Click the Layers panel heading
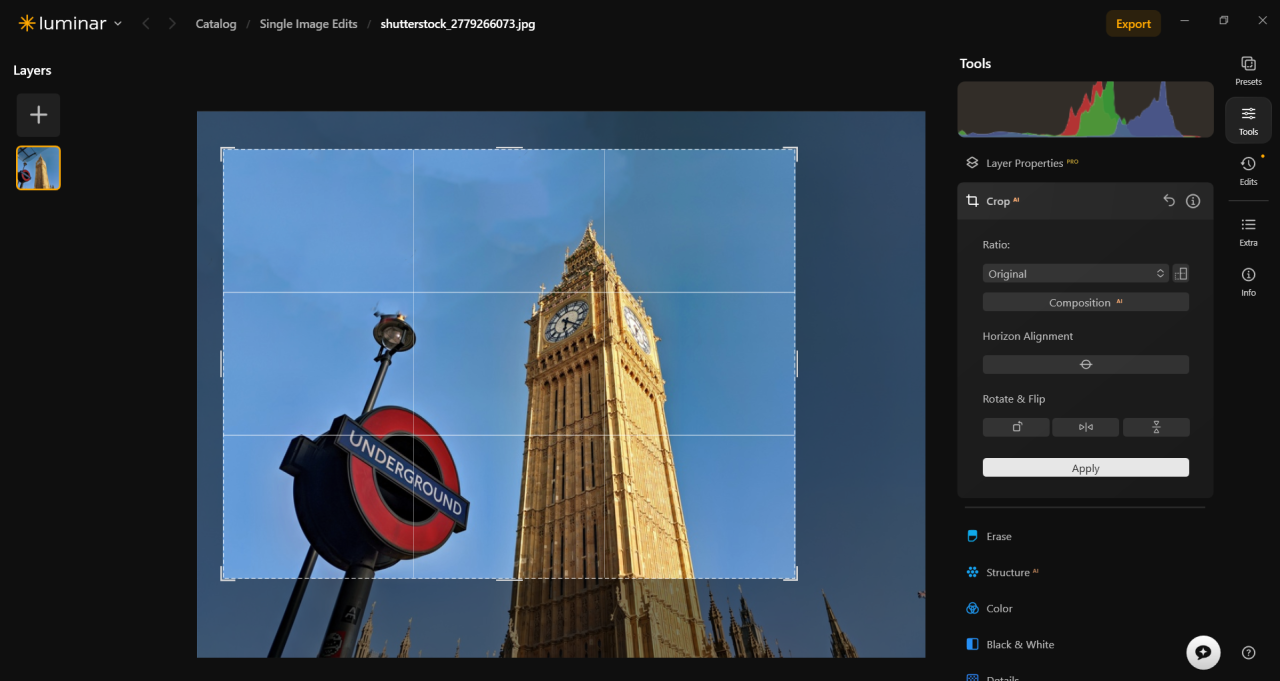 (32, 70)
